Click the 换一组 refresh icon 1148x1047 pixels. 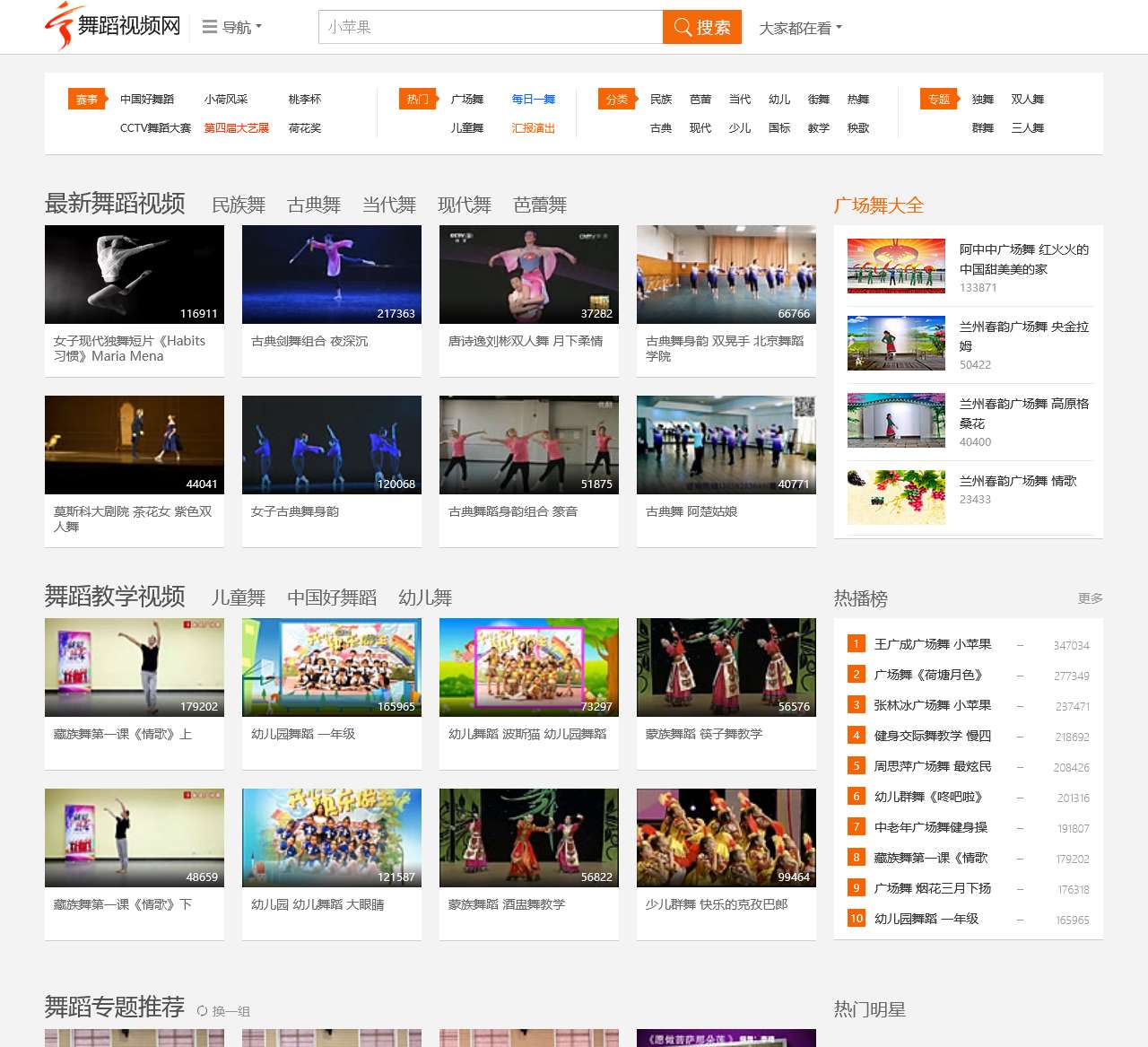[203, 1011]
